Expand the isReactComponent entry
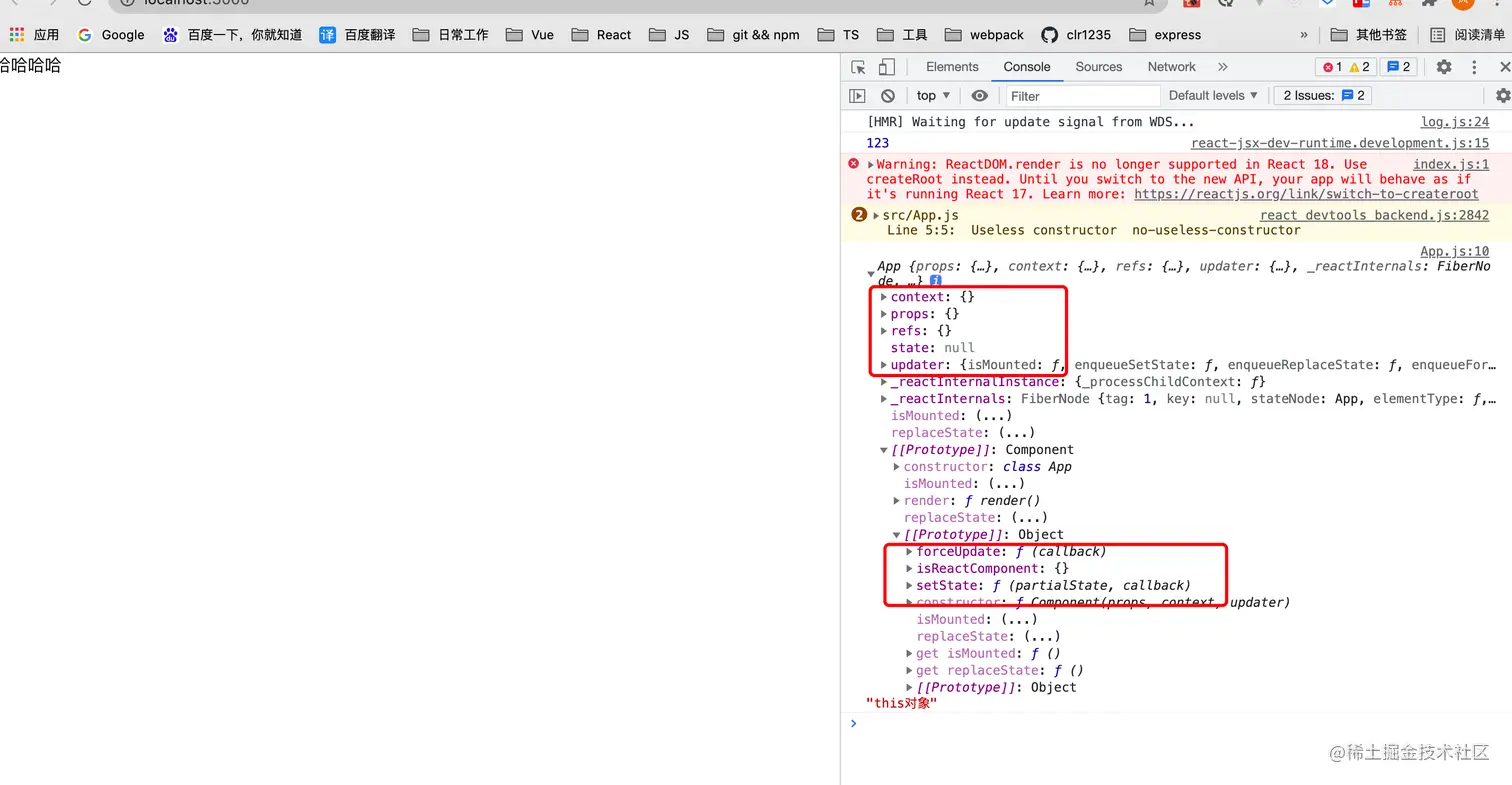 tap(910, 569)
